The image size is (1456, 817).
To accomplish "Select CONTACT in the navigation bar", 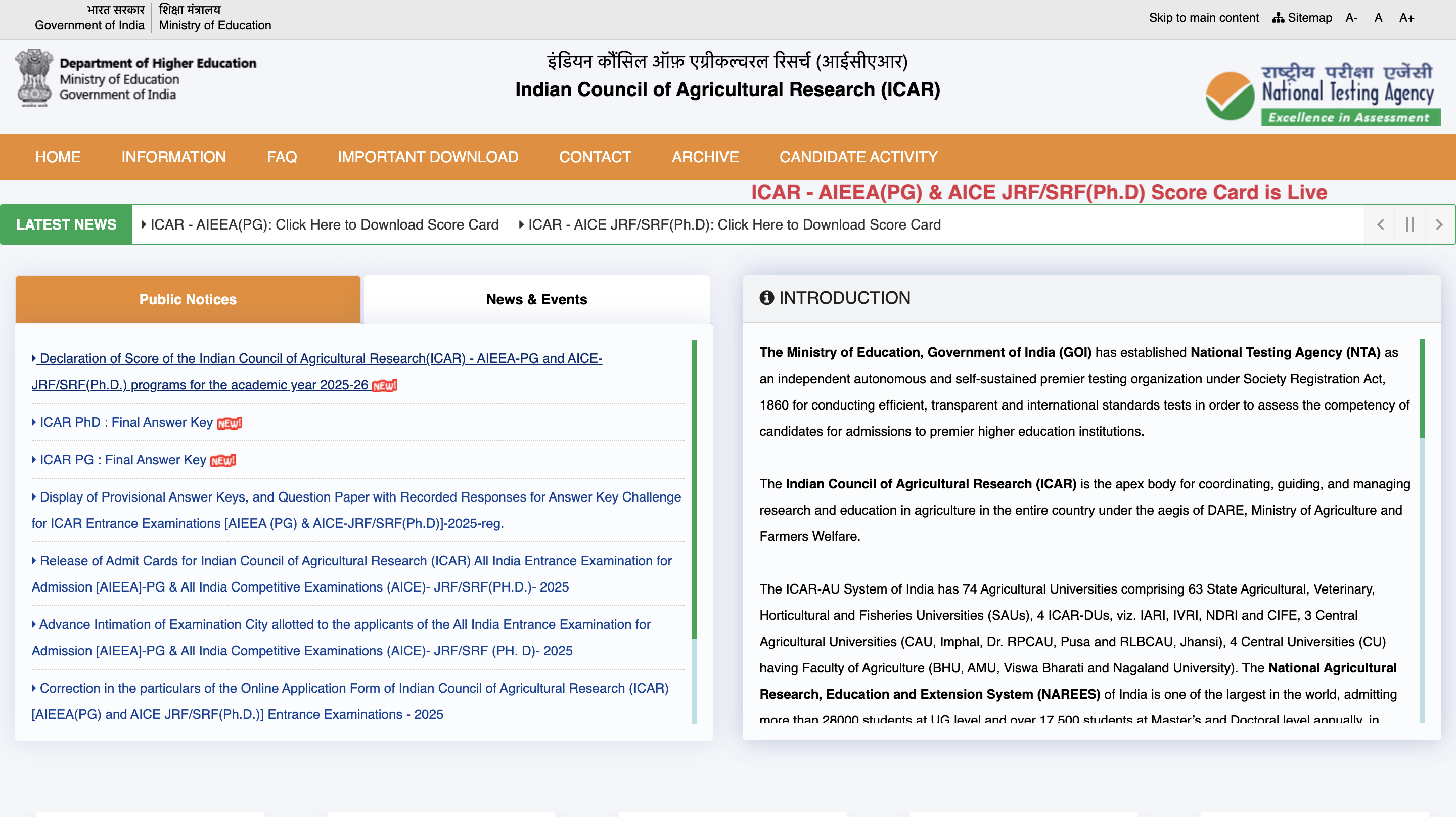I will (595, 157).
